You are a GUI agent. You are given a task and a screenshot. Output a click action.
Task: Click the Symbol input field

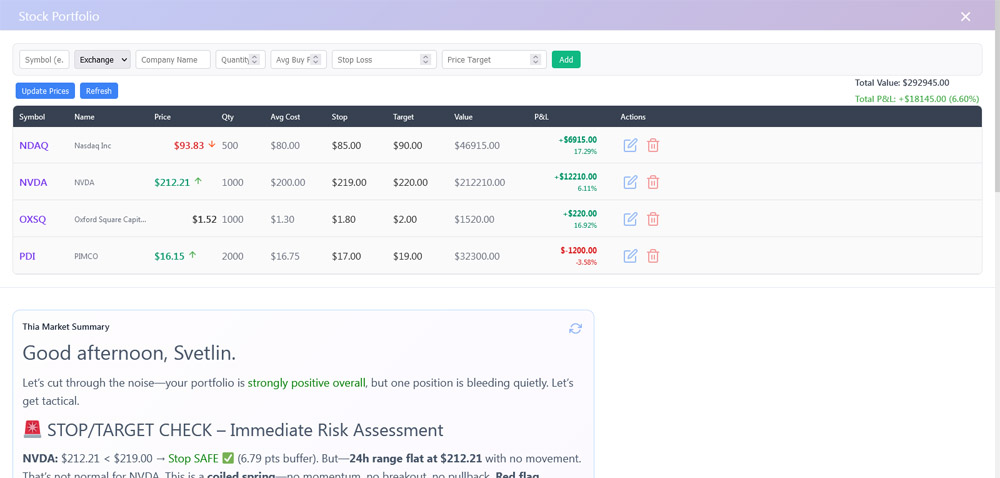(x=45, y=59)
